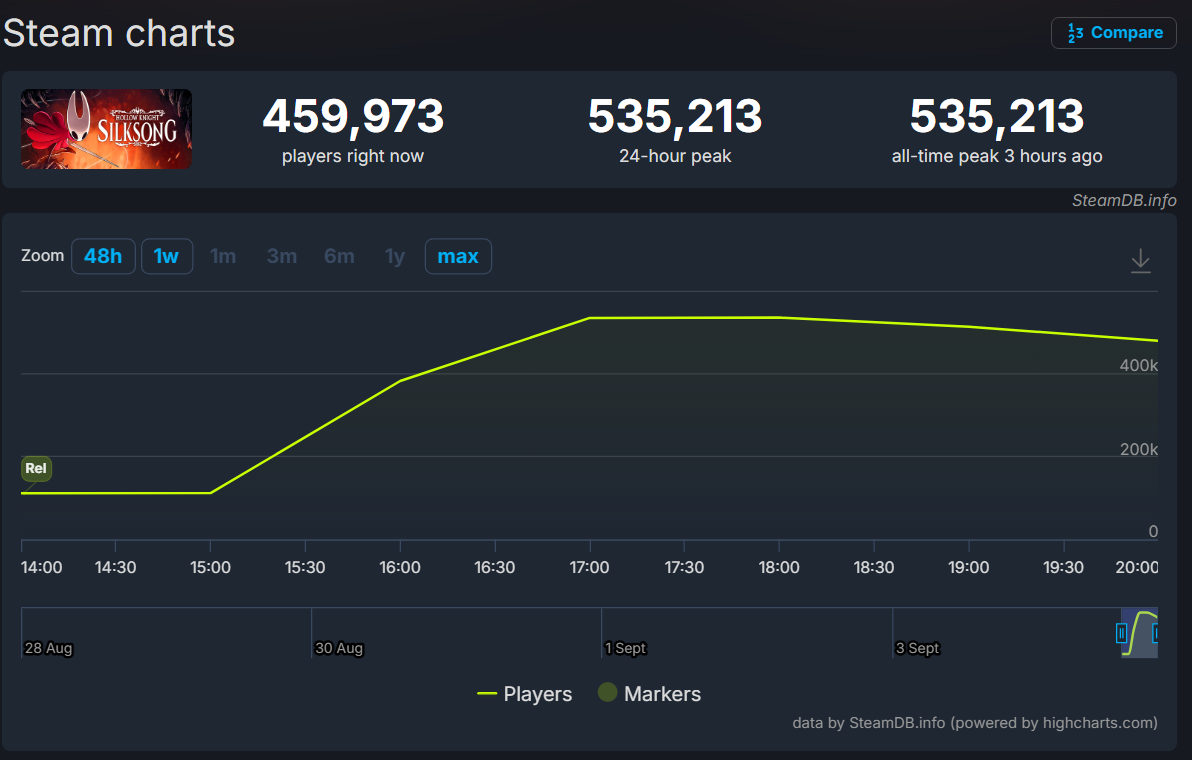
Task: Open the Compare charts button
Action: (x=1114, y=33)
